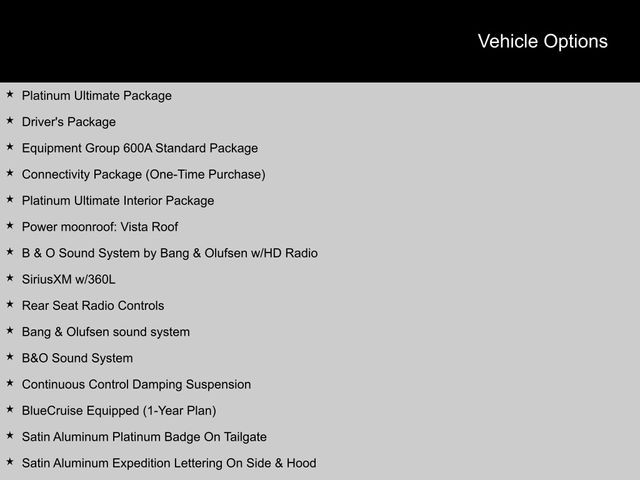Click the star beside Rear Seat Radio Controls
Screen dimensions: 640x480
click(10, 304)
